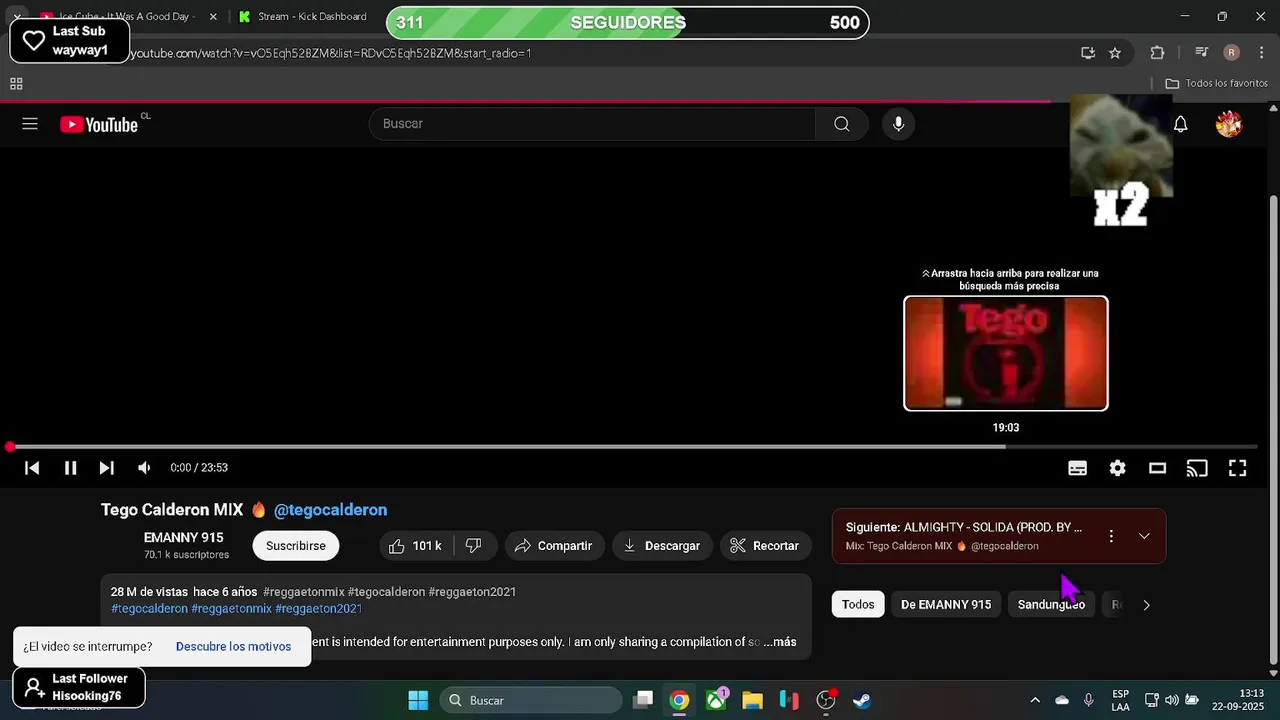This screenshot has width=1280, height=720.
Task: Skip to previous video in player
Action: point(32,468)
